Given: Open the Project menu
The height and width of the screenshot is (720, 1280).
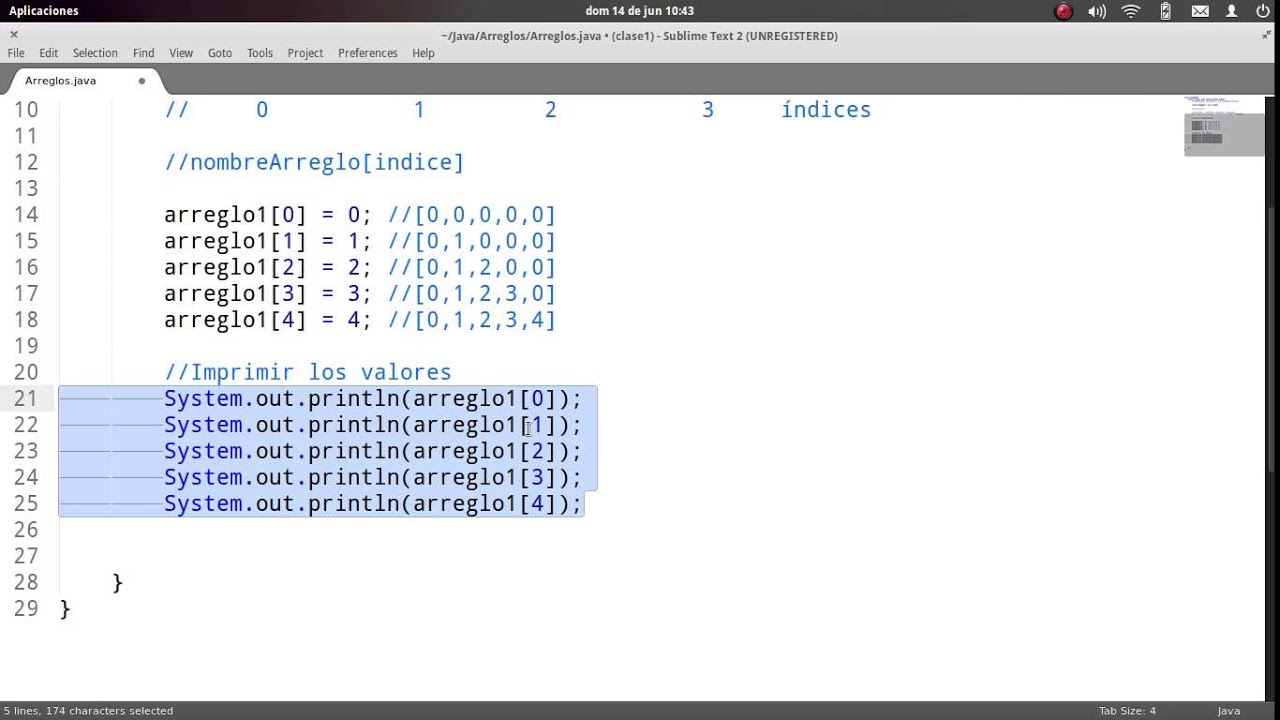Looking at the screenshot, I should click(305, 53).
